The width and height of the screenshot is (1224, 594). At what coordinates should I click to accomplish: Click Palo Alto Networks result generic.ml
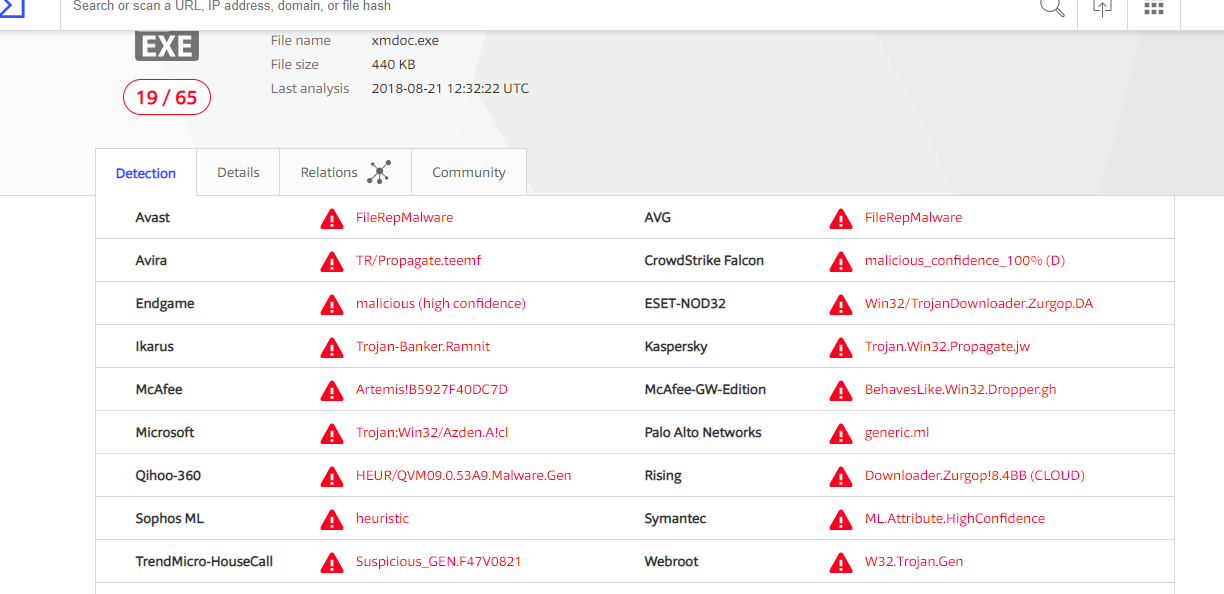pos(897,433)
